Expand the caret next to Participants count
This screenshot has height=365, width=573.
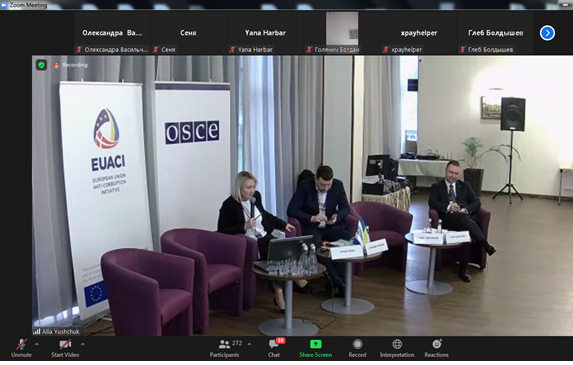point(249,344)
